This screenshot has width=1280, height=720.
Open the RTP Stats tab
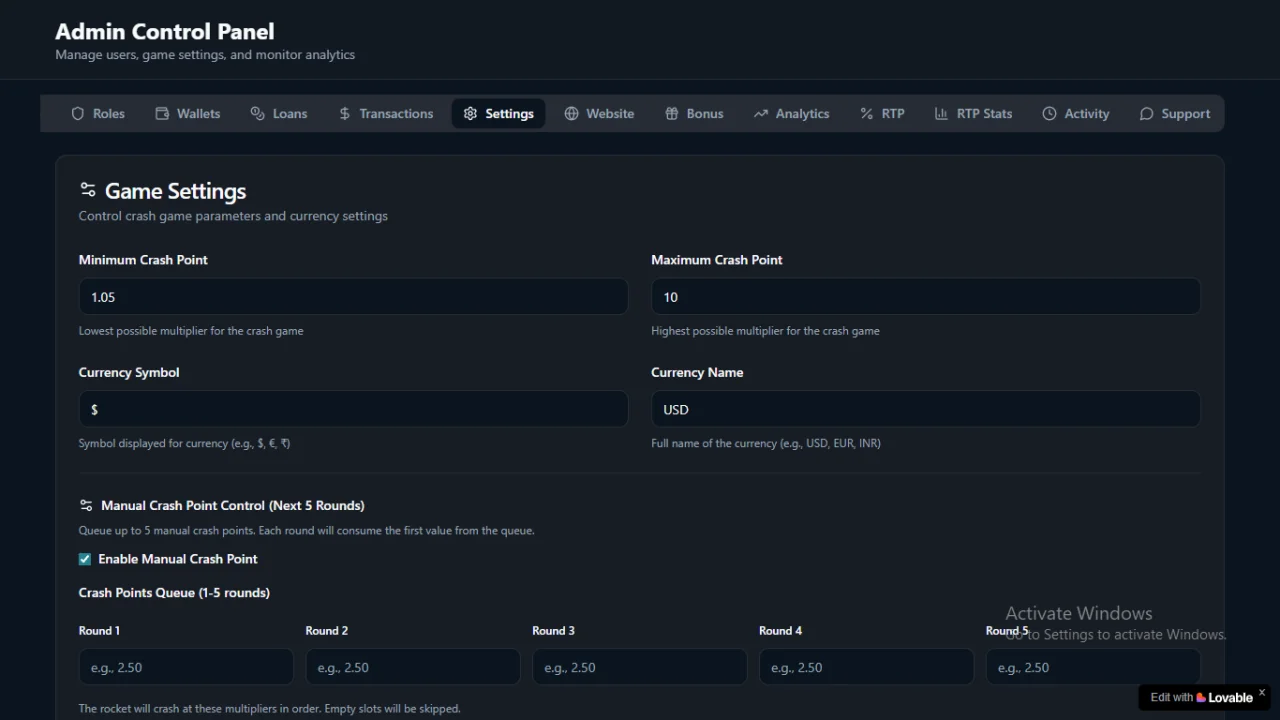[973, 114]
